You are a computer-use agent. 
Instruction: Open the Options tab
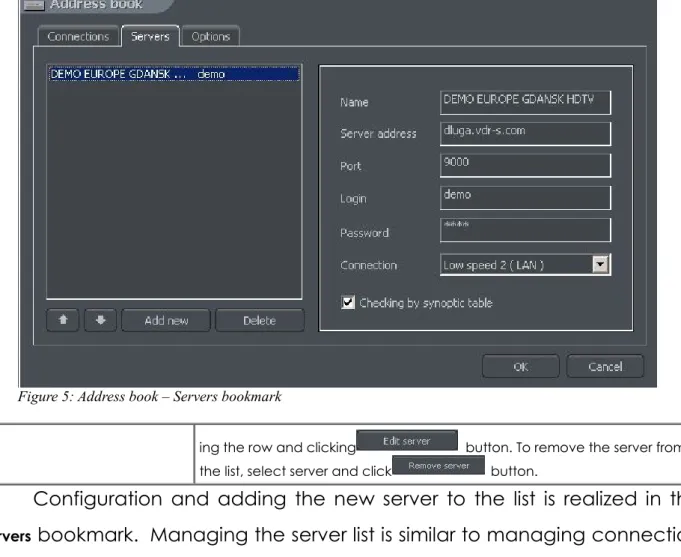pyautogui.click(x=211, y=36)
